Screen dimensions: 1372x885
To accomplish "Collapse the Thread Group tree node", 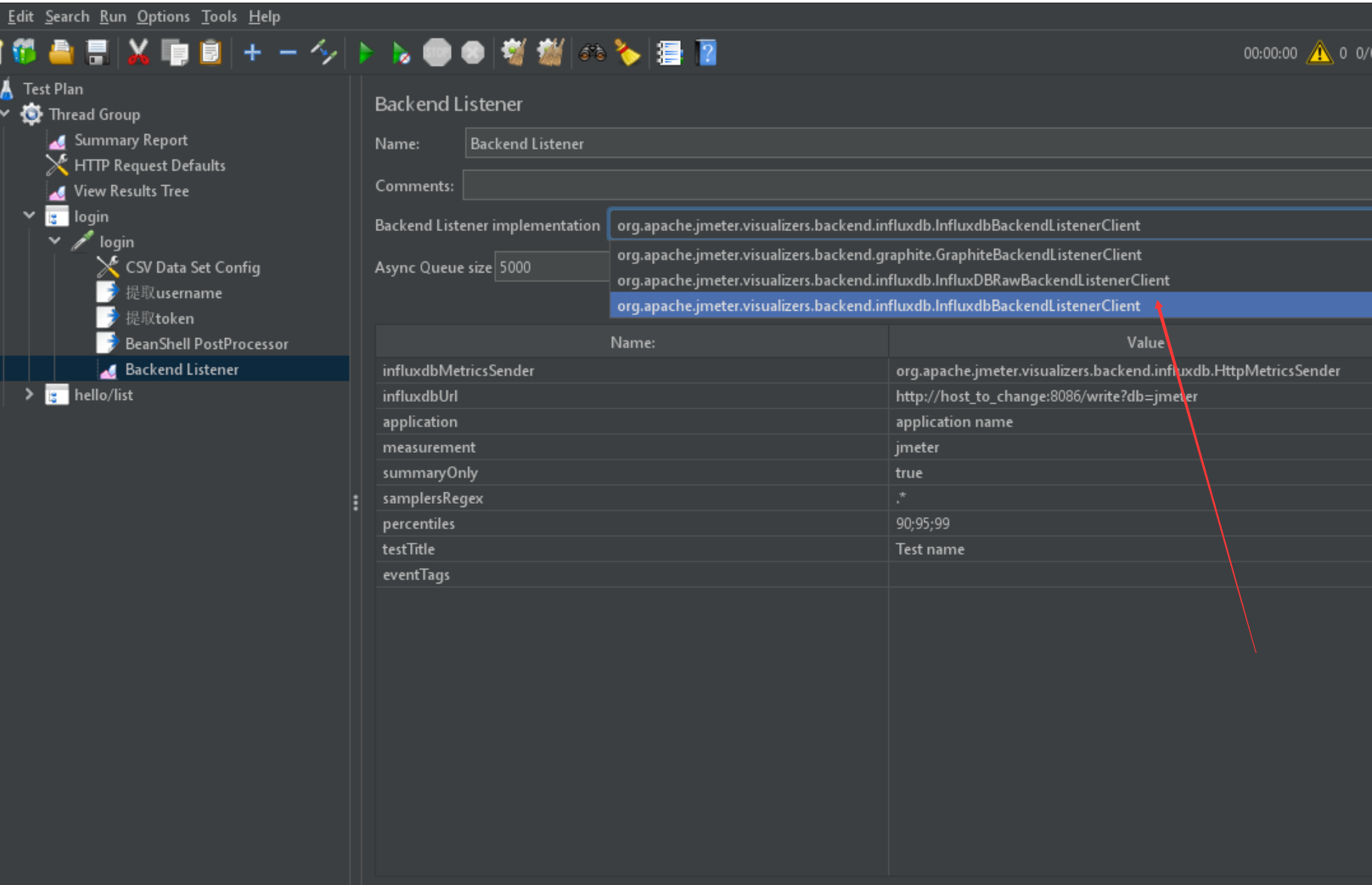I will [x=5, y=113].
